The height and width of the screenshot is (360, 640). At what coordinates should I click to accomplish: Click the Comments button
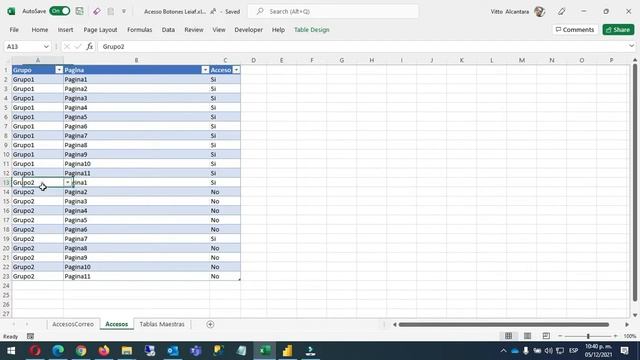575,29
